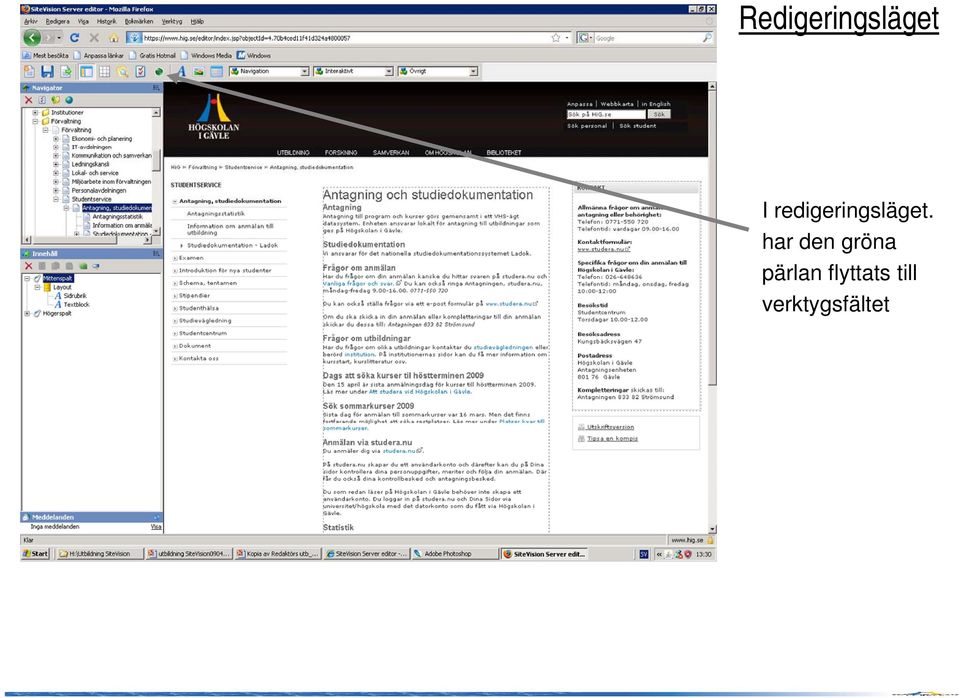Click the properties icon in Navigator toolbar

[x=42, y=100]
